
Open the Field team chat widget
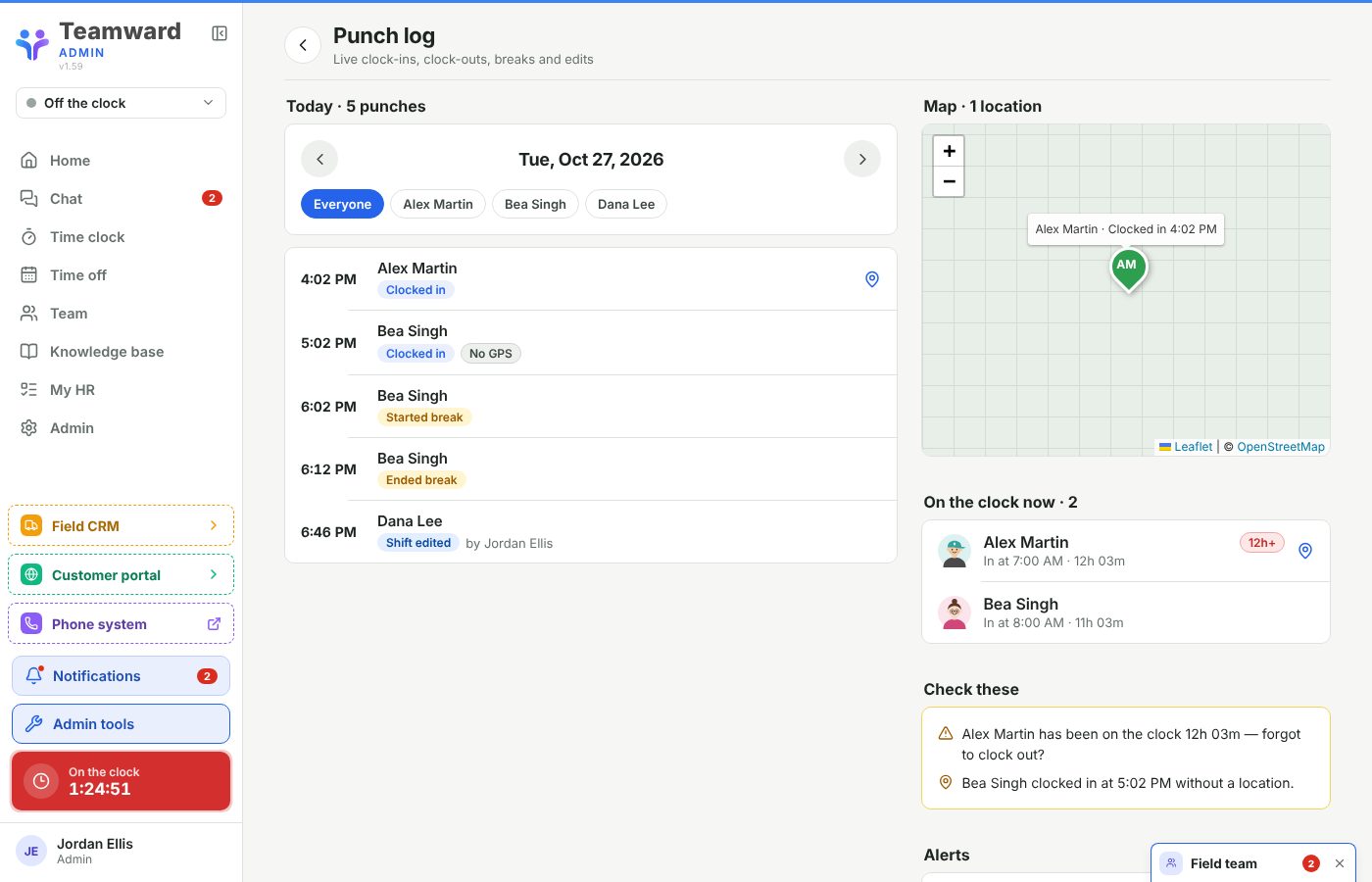[1224, 863]
